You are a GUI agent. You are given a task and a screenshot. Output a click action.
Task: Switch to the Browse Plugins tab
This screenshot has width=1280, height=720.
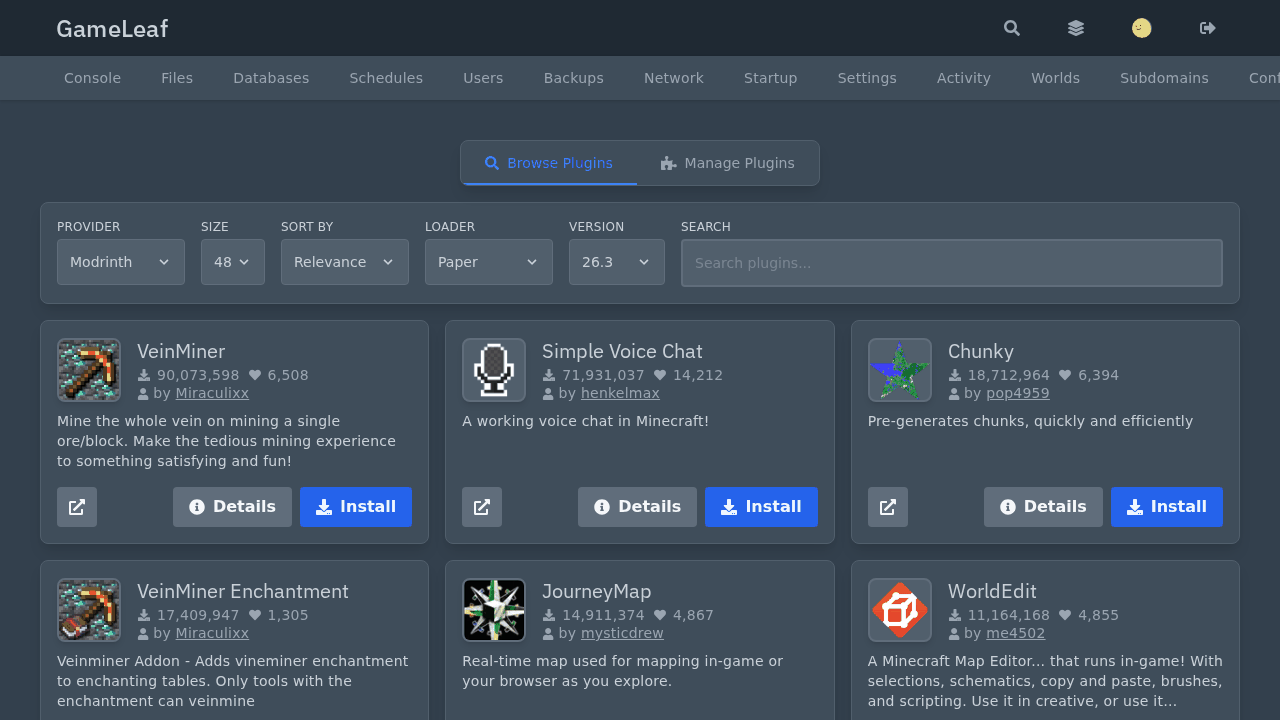[x=549, y=163]
